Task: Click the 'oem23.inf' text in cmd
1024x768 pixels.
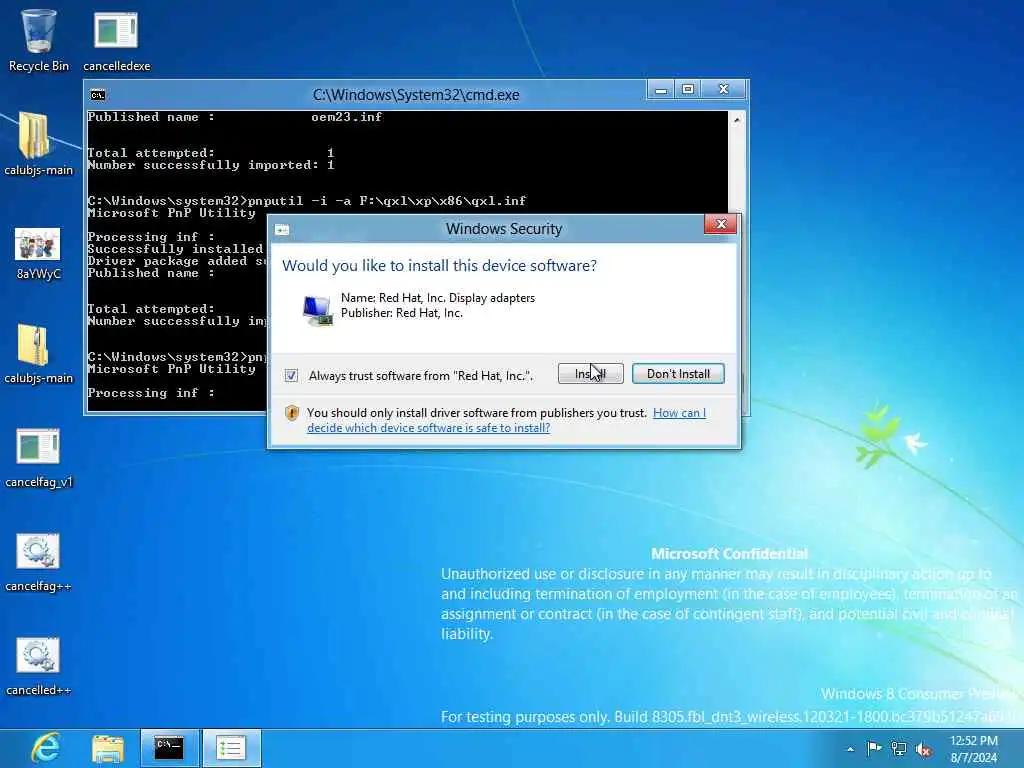Action: pyautogui.click(x=346, y=117)
